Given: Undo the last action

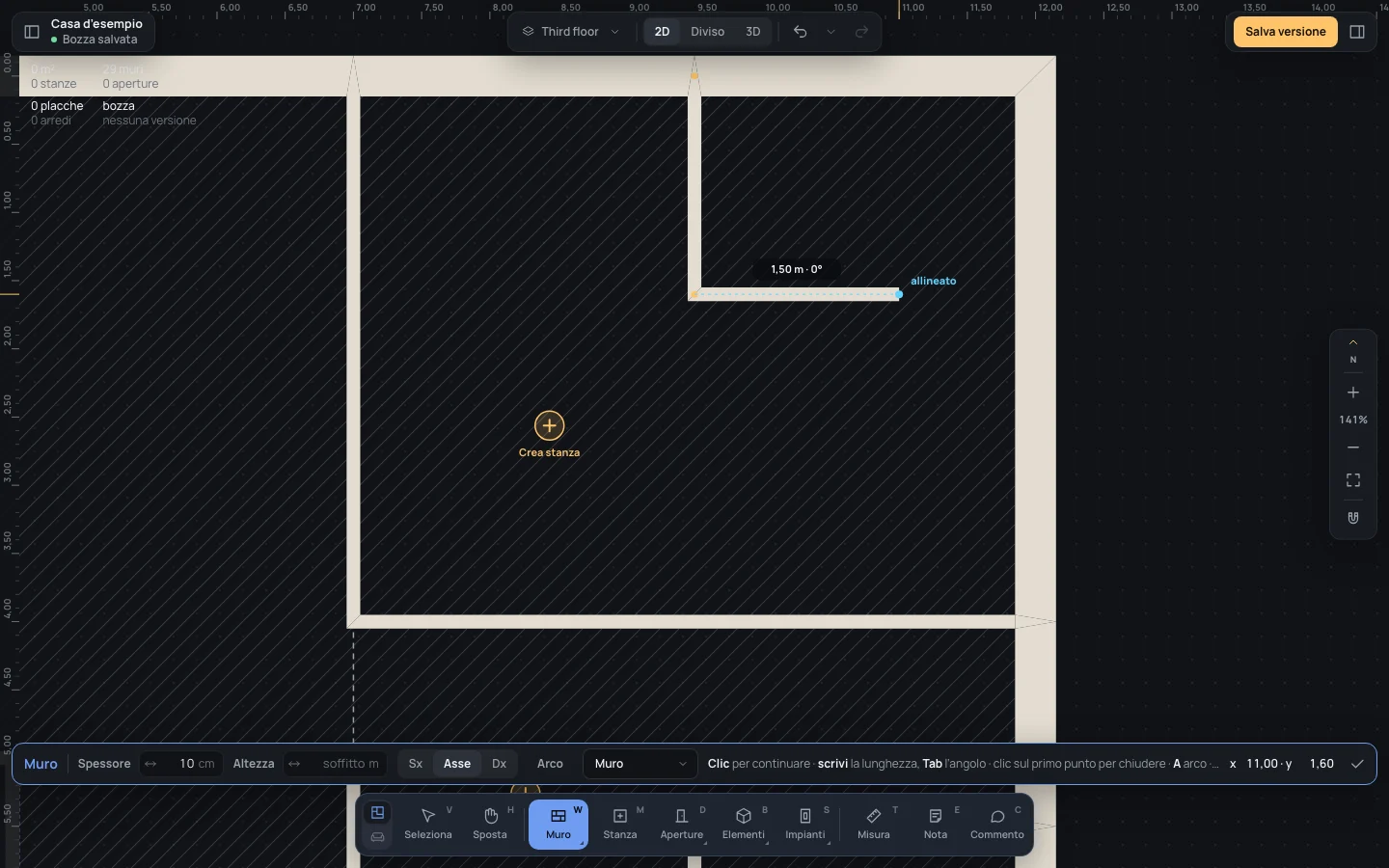Looking at the screenshot, I should tap(801, 32).
